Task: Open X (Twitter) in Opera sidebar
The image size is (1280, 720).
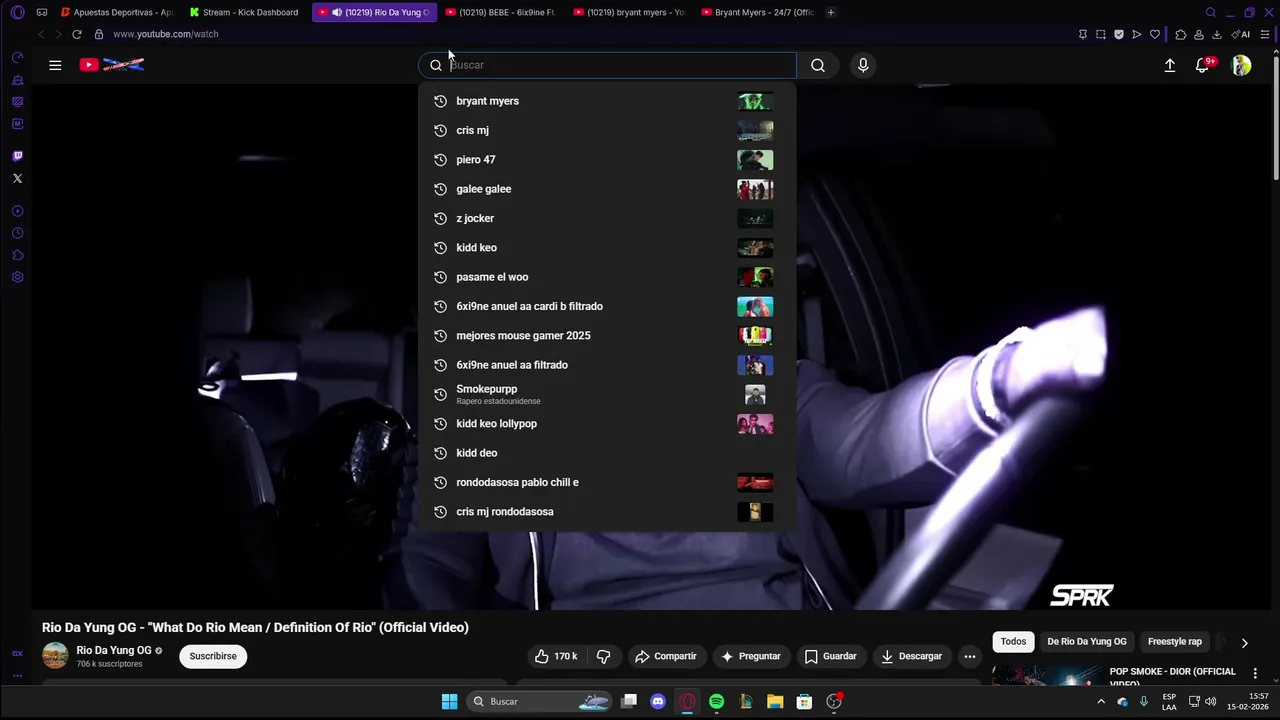Action: click(17, 178)
